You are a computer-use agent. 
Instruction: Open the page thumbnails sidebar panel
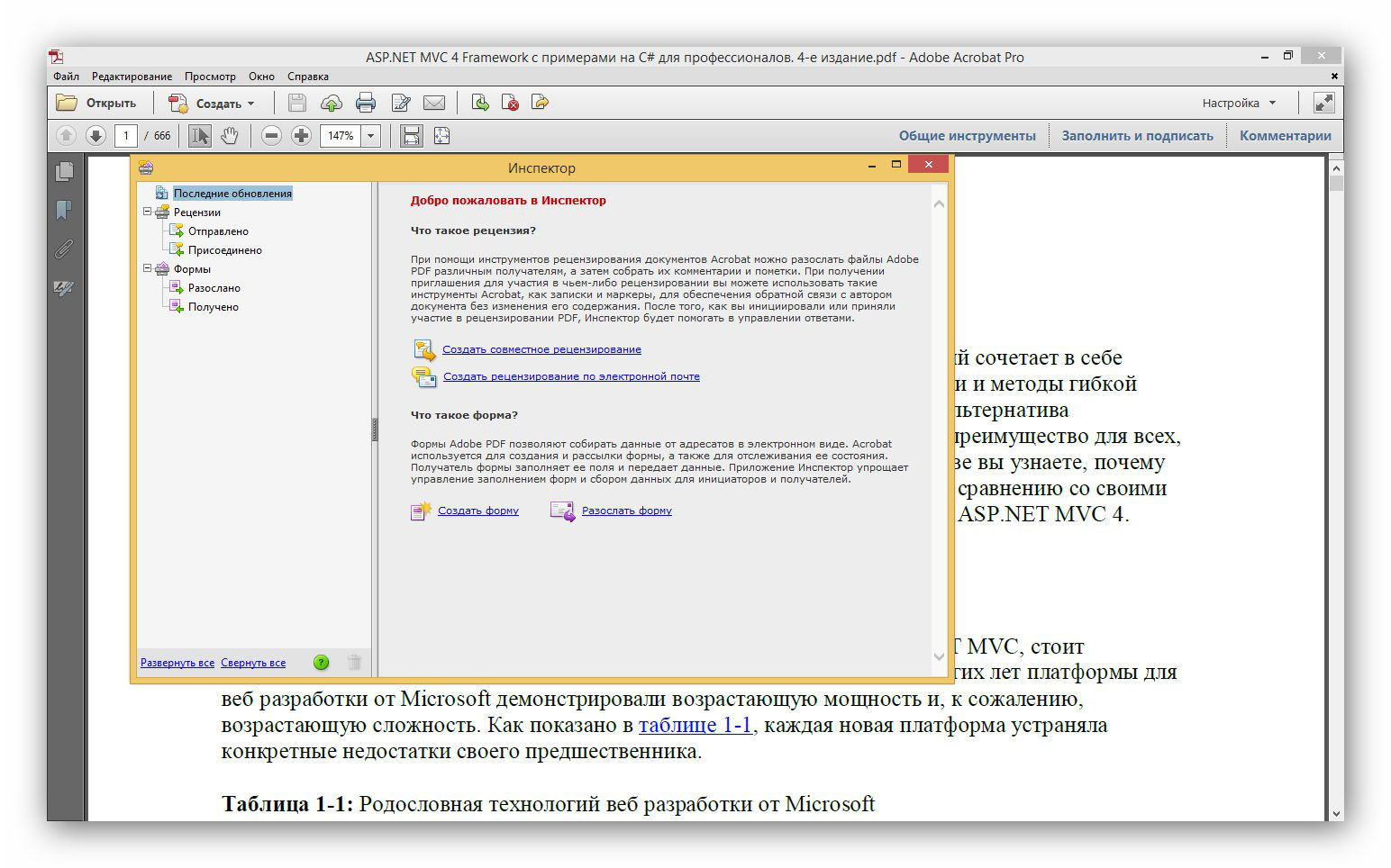pyautogui.click(x=64, y=171)
